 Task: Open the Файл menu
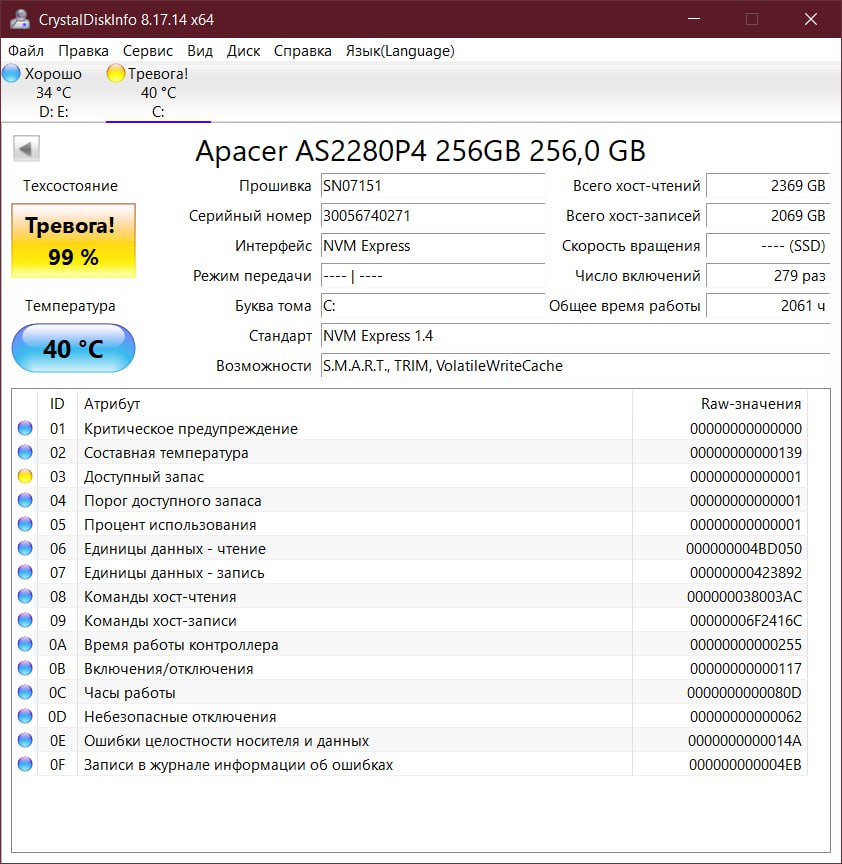(26, 51)
